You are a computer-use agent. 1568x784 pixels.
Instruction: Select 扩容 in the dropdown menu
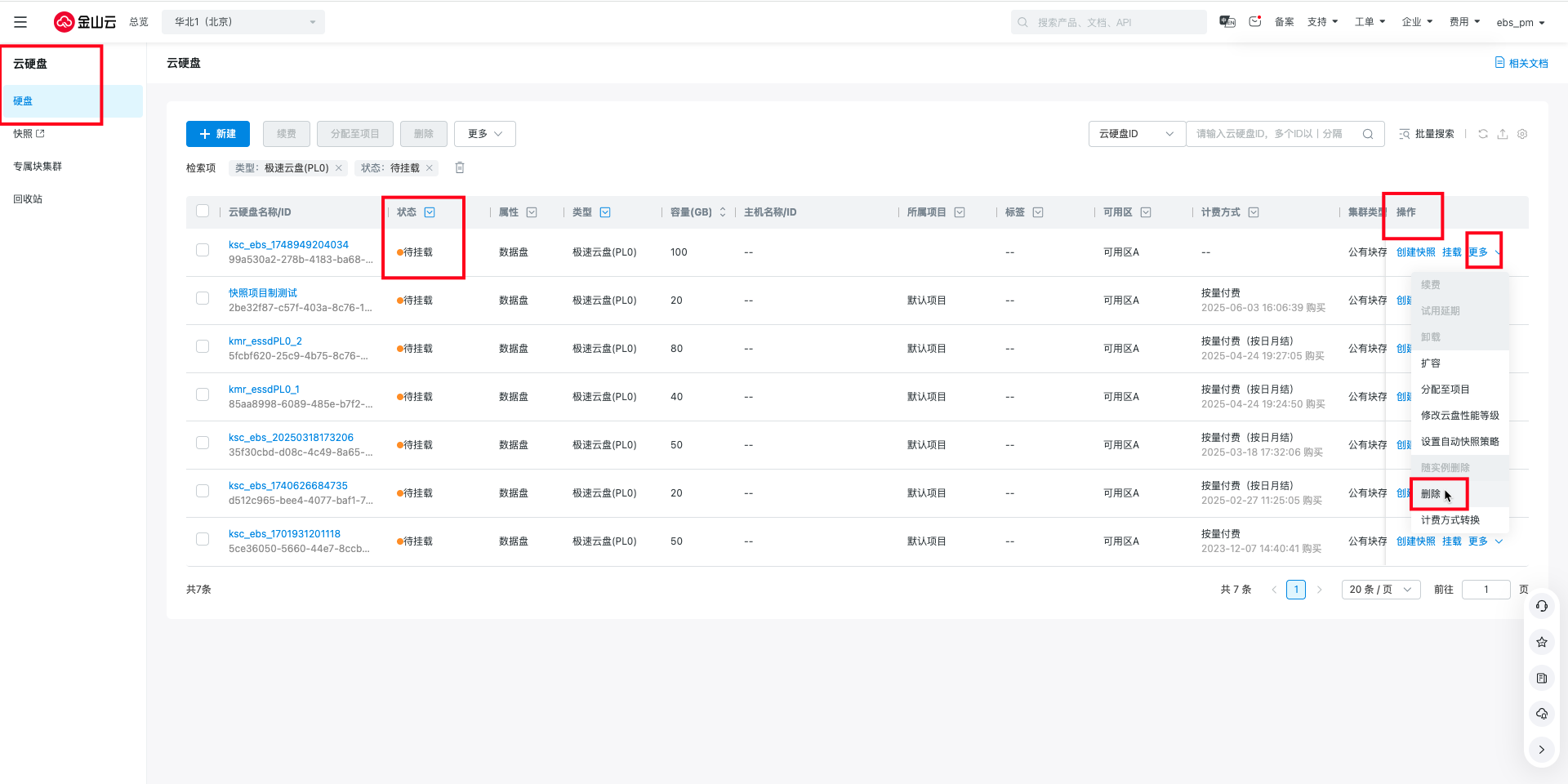tap(1431, 363)
